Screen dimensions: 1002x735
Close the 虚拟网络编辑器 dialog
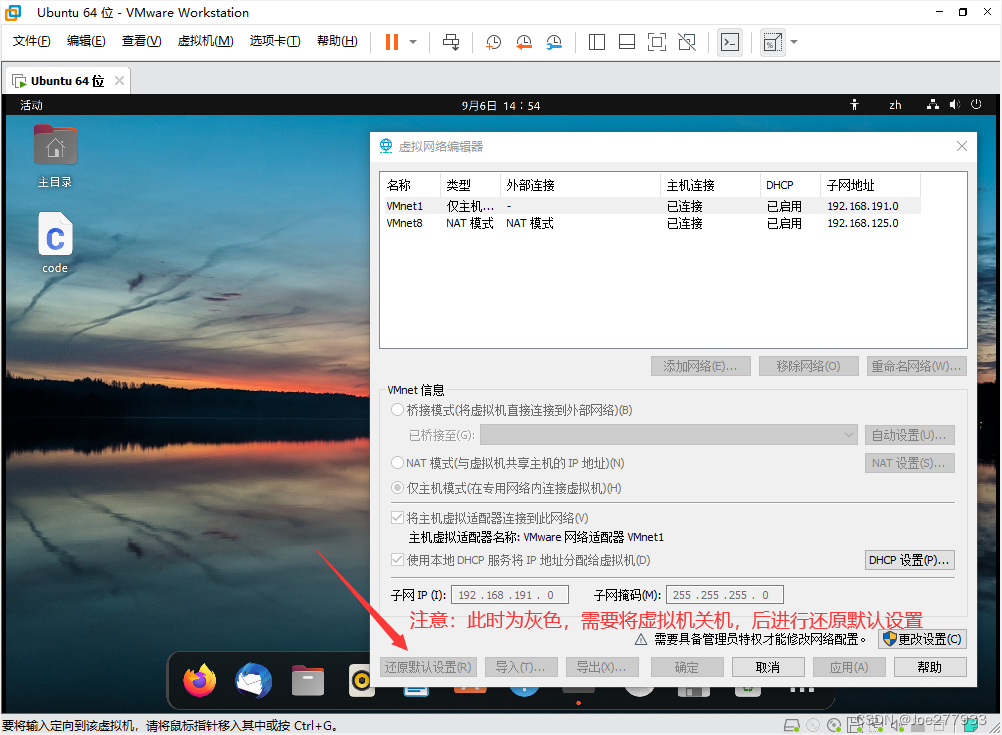click(962, 146)
